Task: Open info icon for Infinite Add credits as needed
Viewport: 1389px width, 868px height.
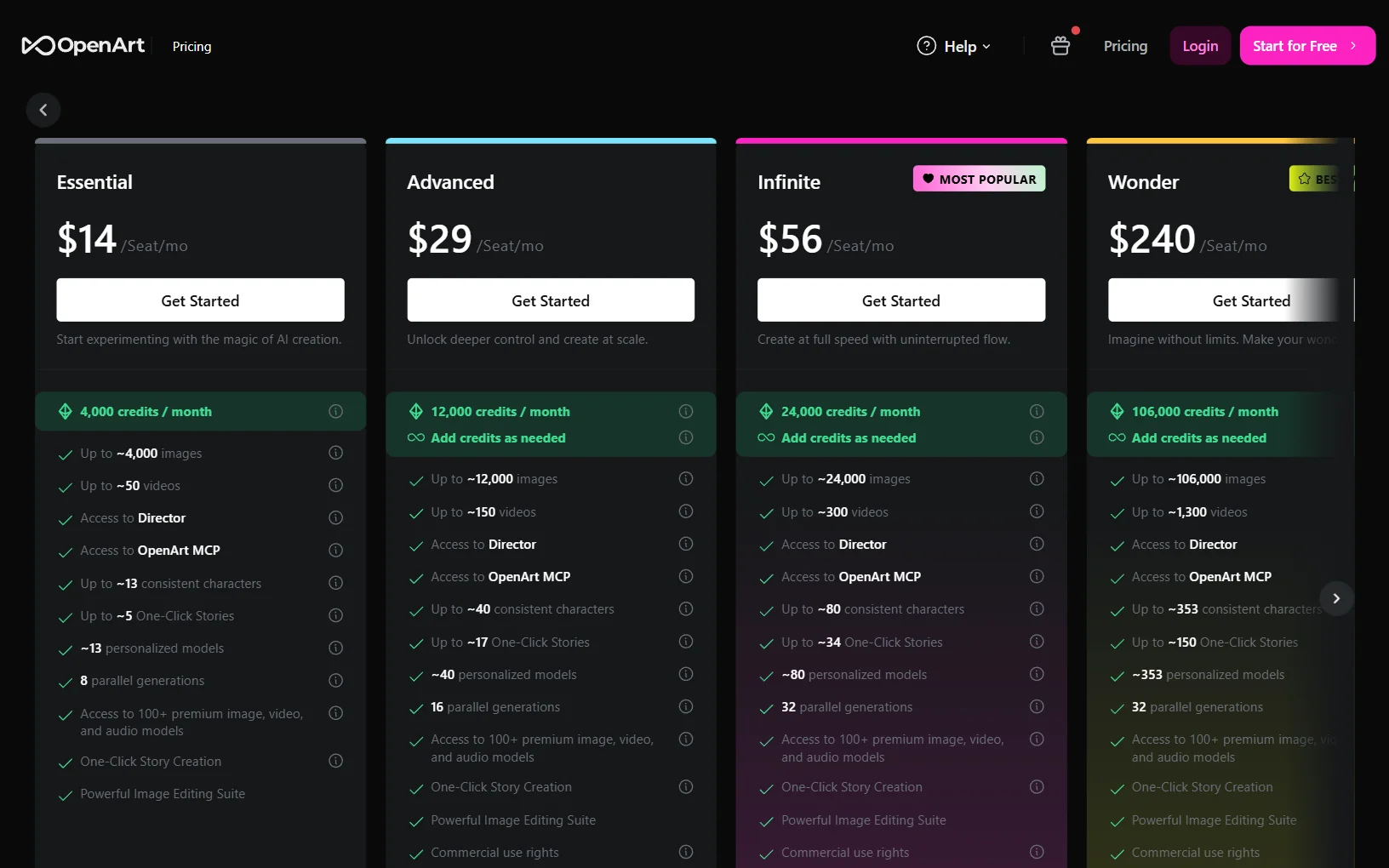Action: (1037, 437)
